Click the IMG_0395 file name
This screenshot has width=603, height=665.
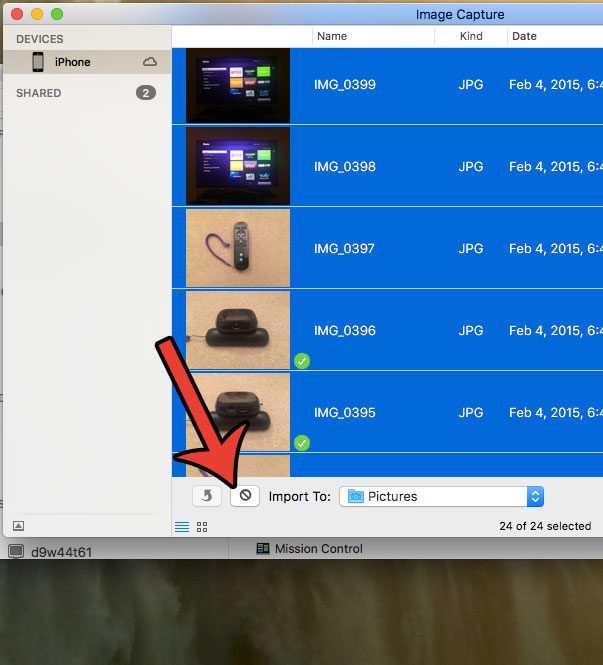pyautogui.click(x=345, y=412)
